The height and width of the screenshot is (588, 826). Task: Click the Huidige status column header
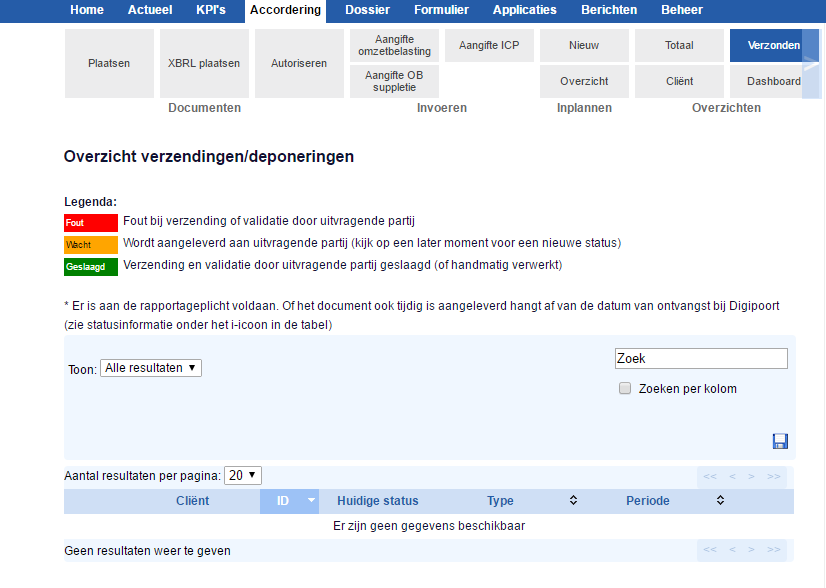(x=378, y=501)
